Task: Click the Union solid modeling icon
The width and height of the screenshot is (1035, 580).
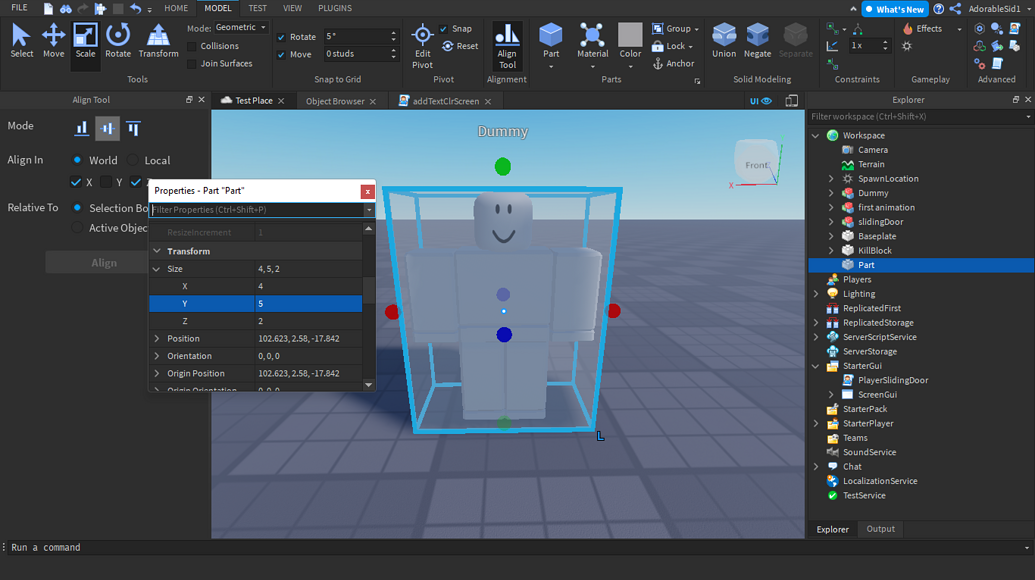Action: pyautogui.click(x=724, y=35)
